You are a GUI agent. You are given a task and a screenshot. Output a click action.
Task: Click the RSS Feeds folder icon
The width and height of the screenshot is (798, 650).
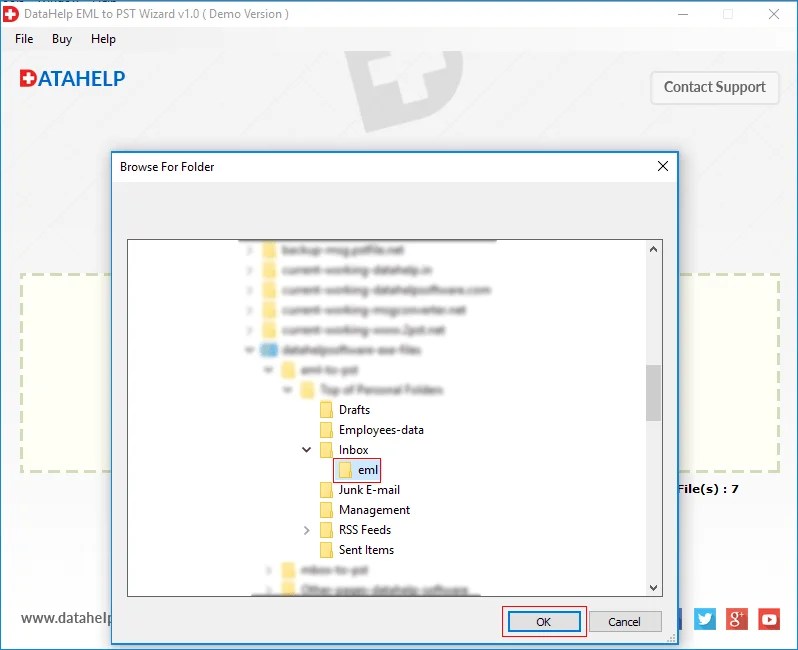pos(326,530)
